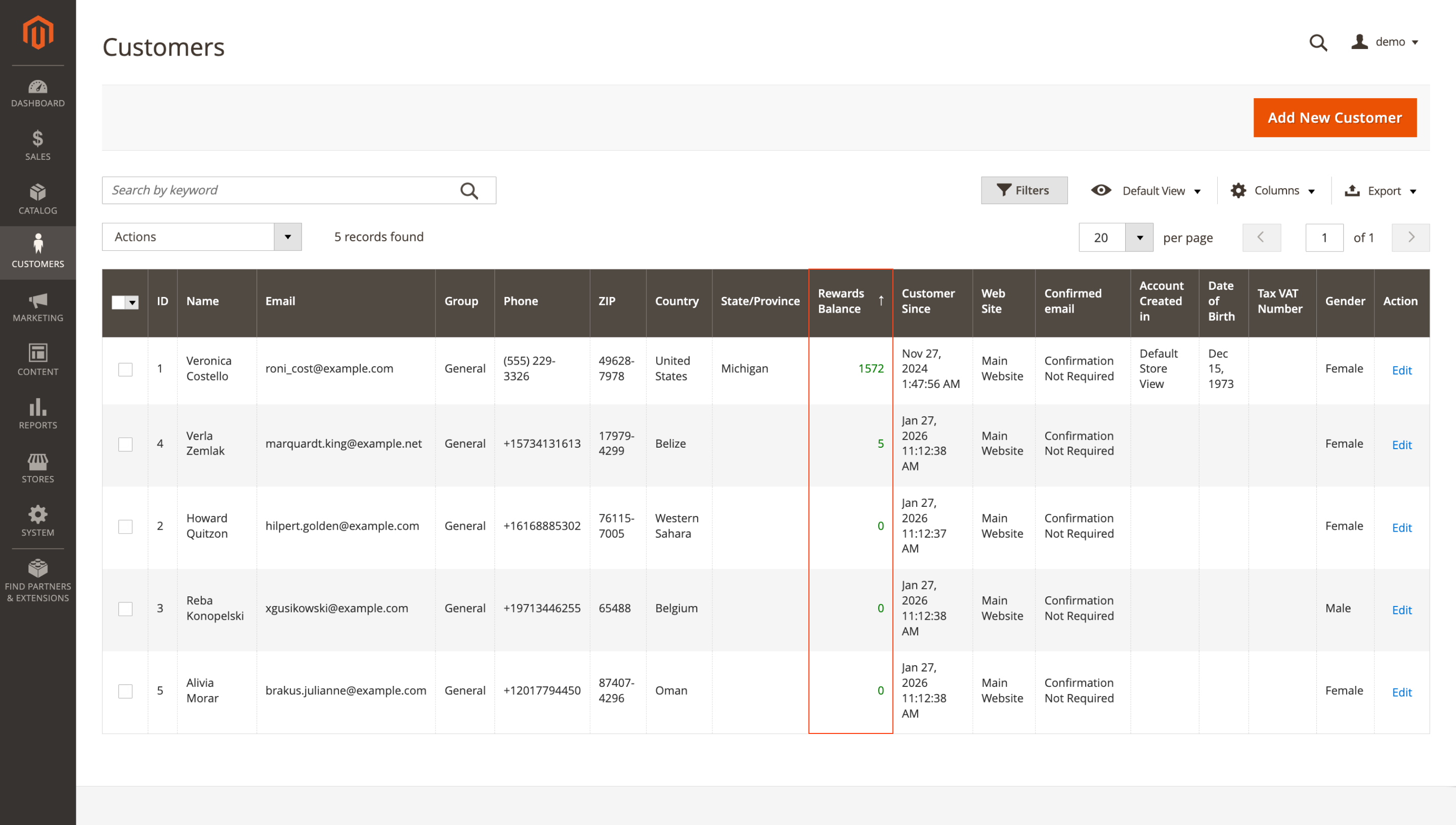
Task: Edit Reba Konopelski's record
Action: pyautogui.click(x=1401, y=610)
